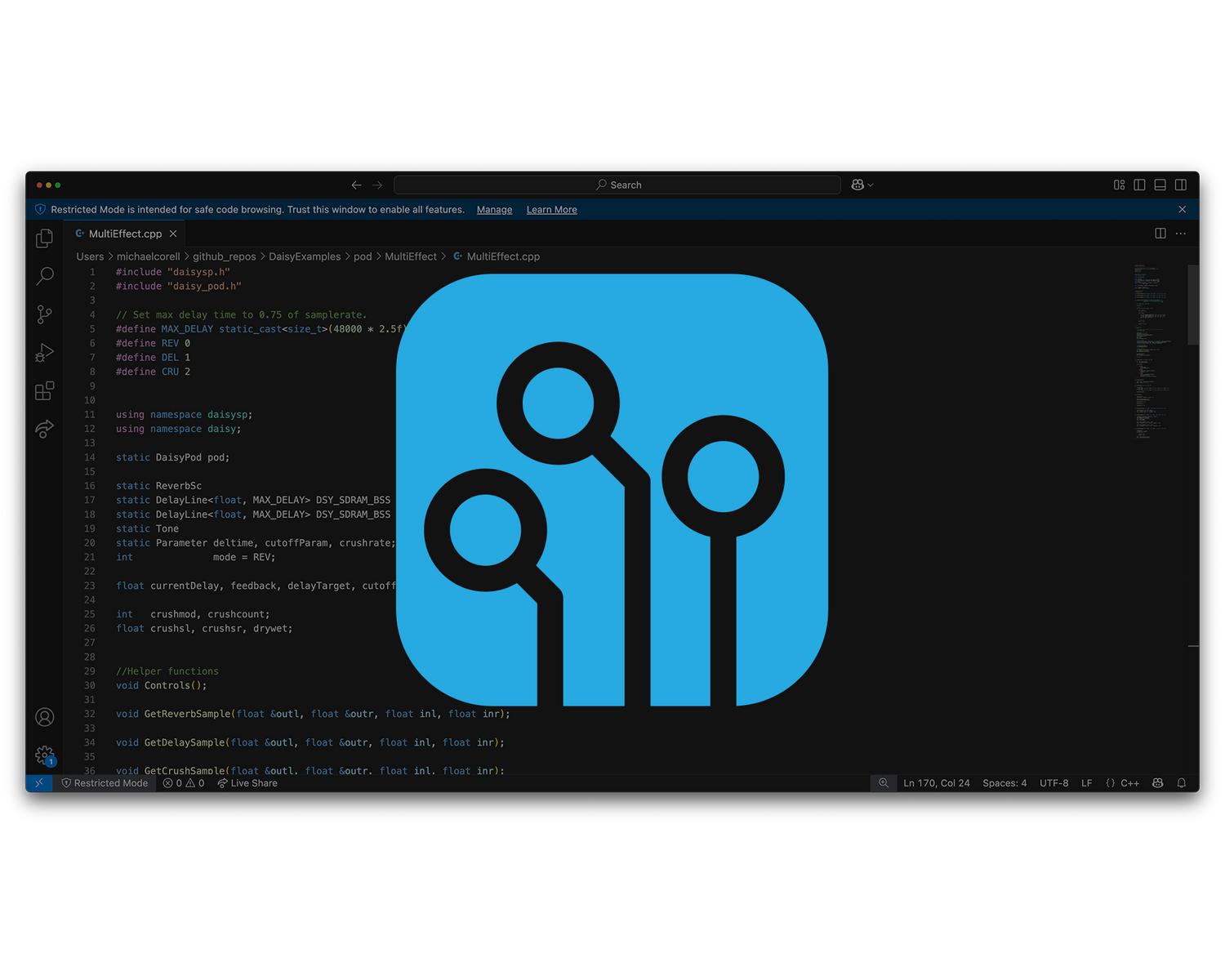Screen dimensions: 1225x980
Task: Click the Learn More link
Action: point(551,210)
